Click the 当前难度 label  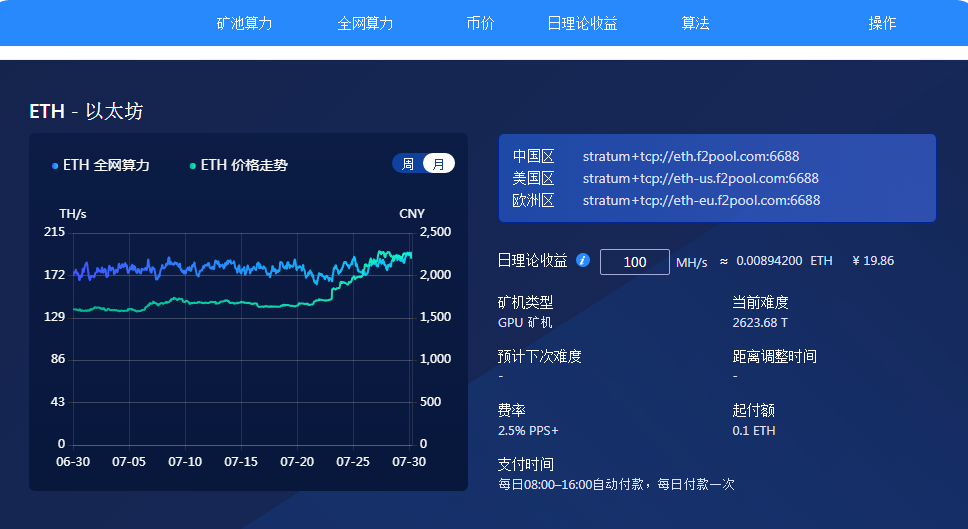pyautogui.click(x=761, y=302)
